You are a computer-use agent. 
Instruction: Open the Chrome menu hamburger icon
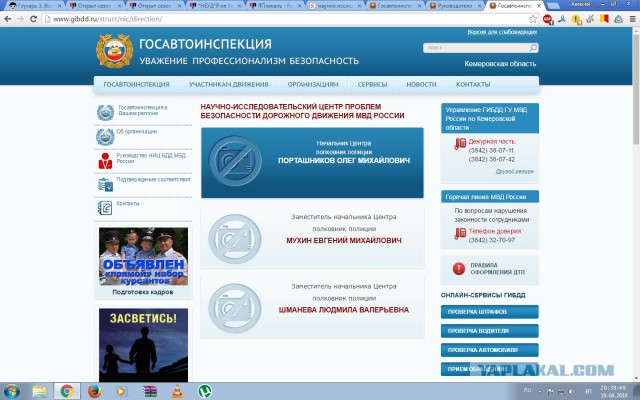coord(632,19)
